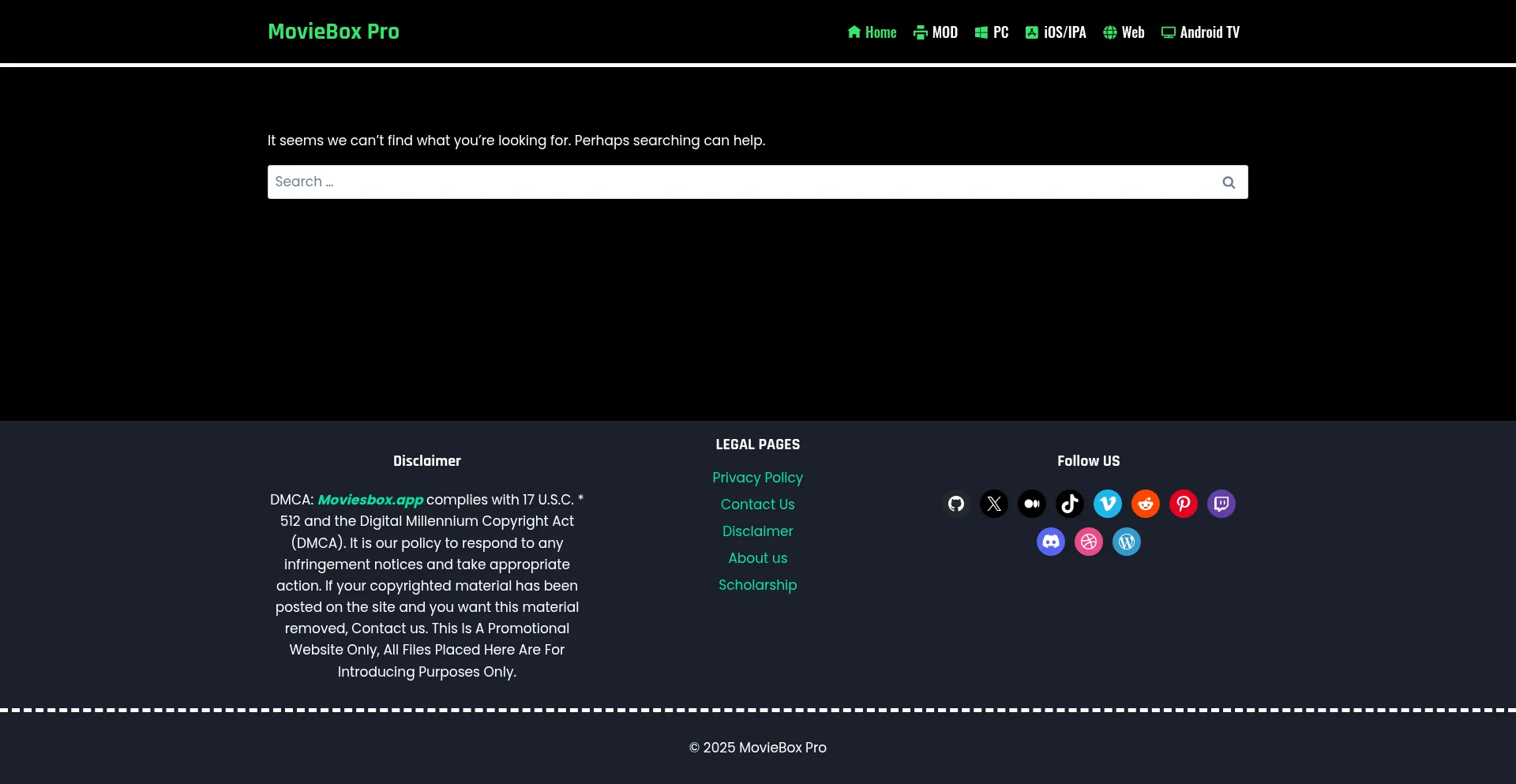Open the Privacy Policy link
1516x784 pixels.
[x=757, y=478]
